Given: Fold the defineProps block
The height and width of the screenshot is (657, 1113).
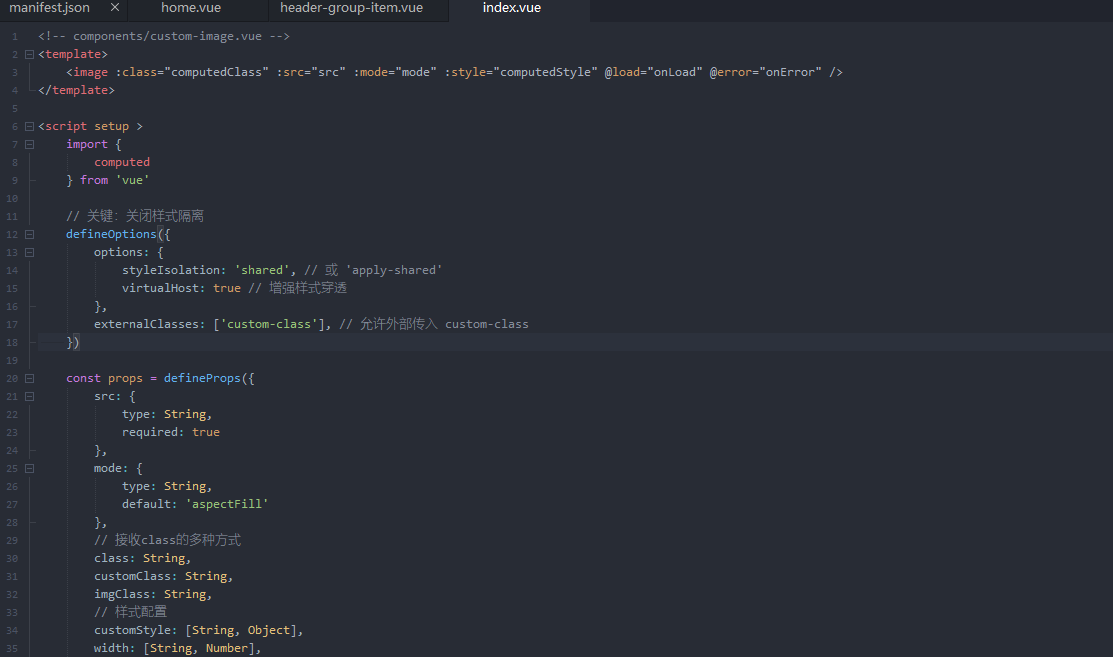Looking at the screenshot, I should (x=30, y=378).
